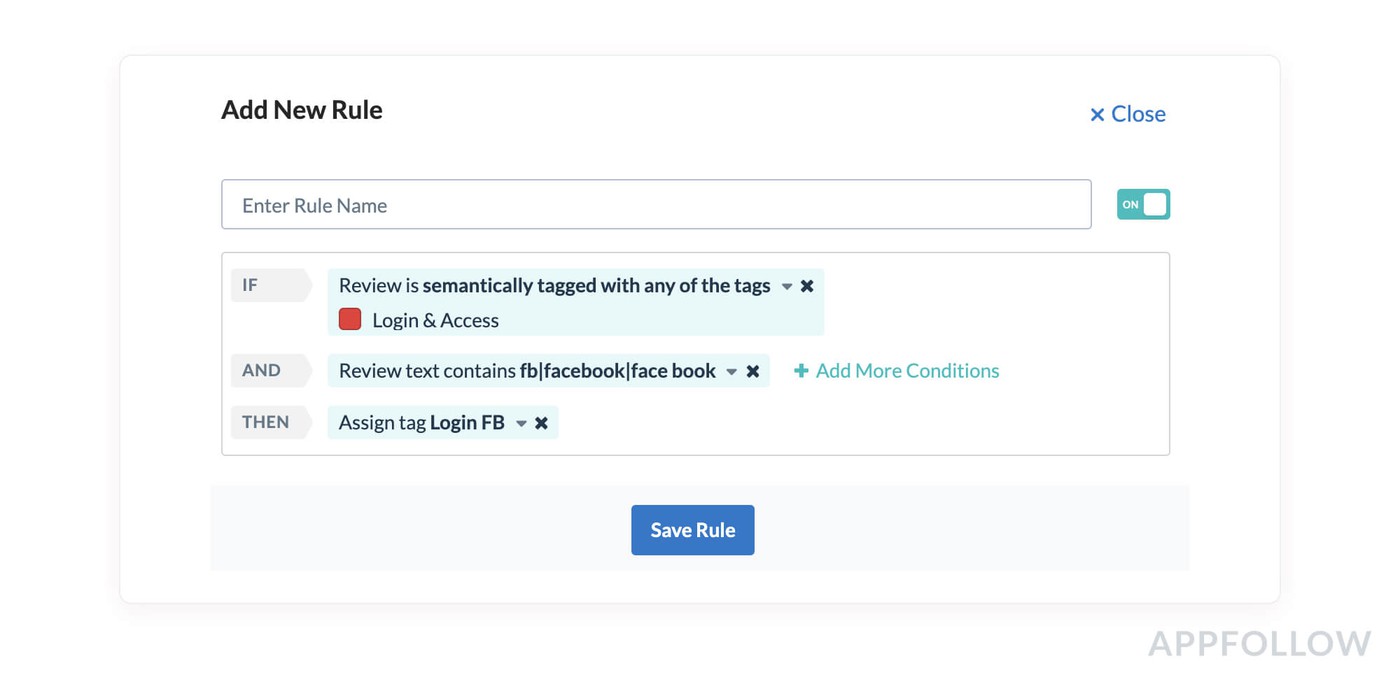Close the Add New Rule dialog
1400x684 pixels.
[x=1127, y=114]
